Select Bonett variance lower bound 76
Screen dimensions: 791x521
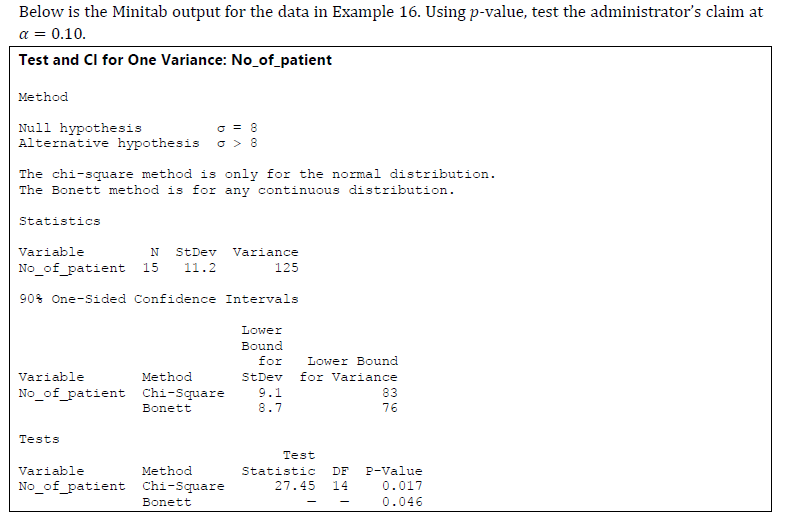pos(390,408)
